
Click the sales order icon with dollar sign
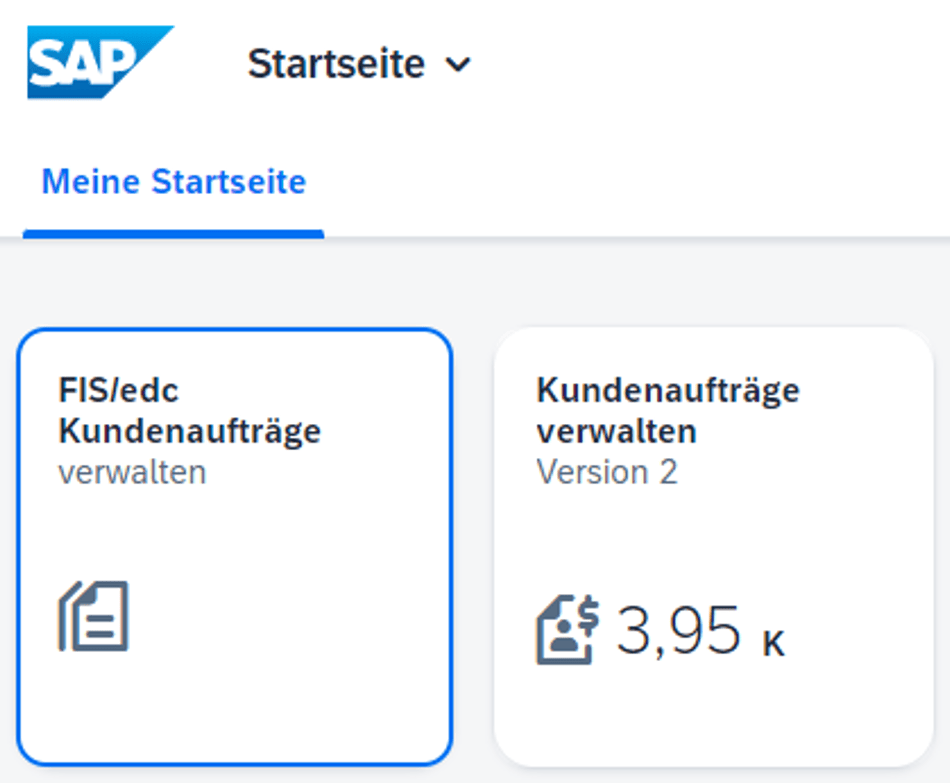tap(568, 630)
